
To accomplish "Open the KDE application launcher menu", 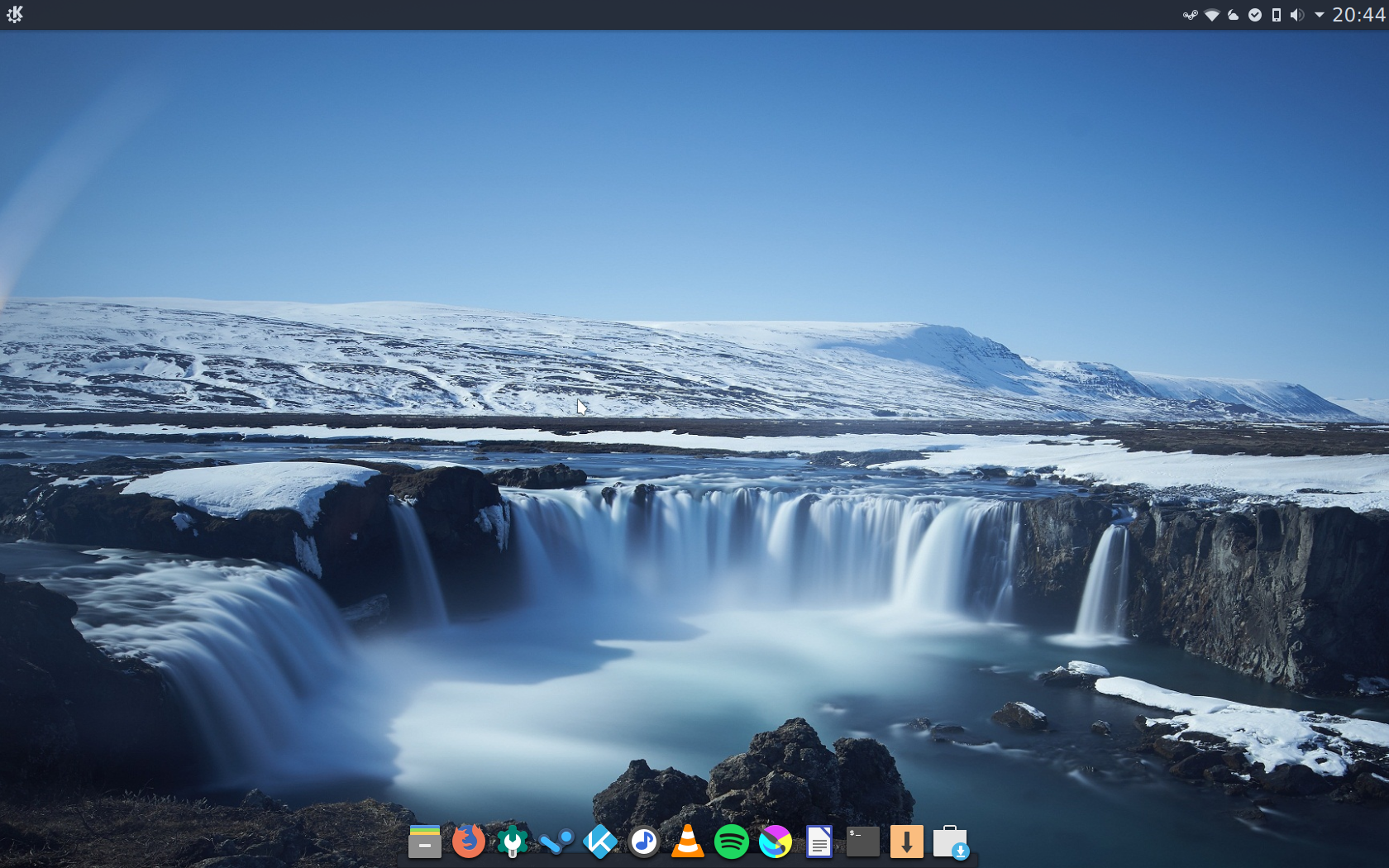I will coord(15,14).
